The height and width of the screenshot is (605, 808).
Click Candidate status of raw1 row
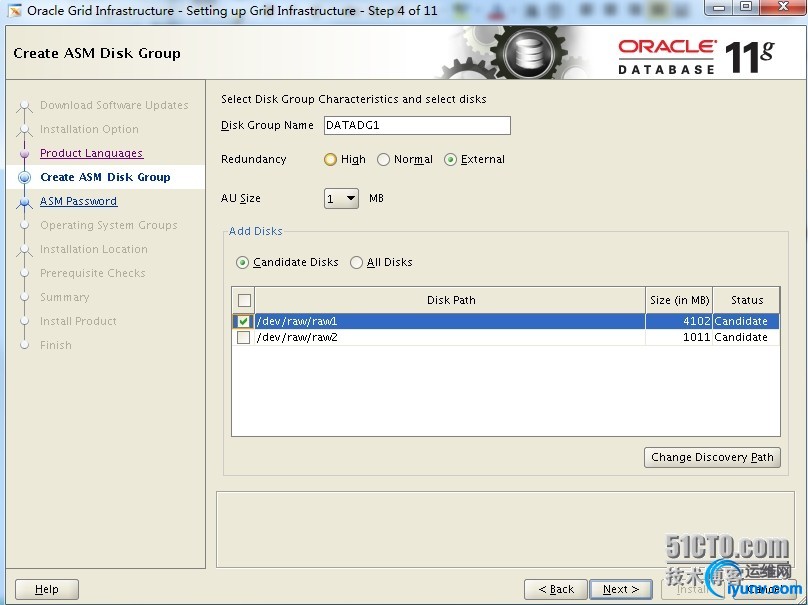point(746,321)
